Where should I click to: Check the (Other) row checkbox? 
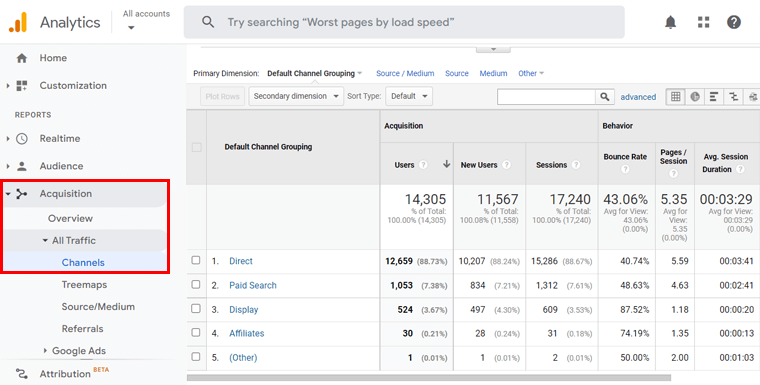pyautogui.click(x=196, y=356)
